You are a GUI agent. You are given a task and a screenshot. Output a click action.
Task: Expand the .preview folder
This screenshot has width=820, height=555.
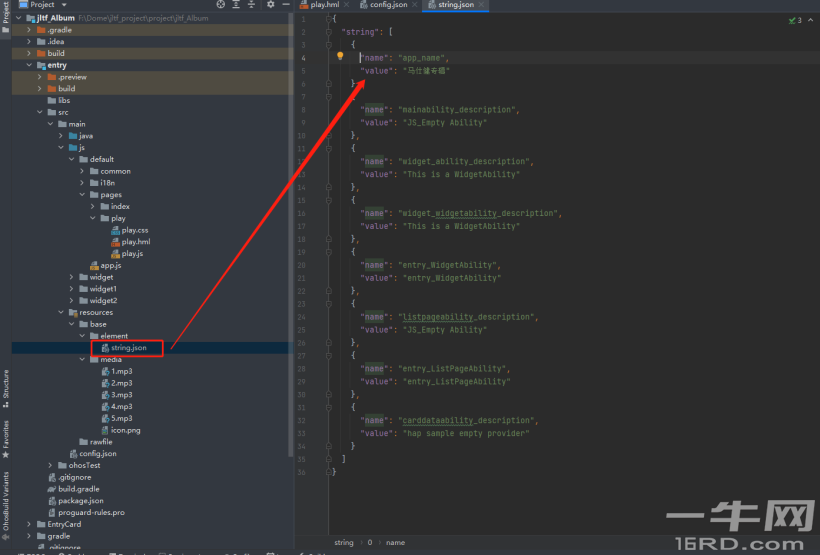pyautogui.click(x=40, y=77)
